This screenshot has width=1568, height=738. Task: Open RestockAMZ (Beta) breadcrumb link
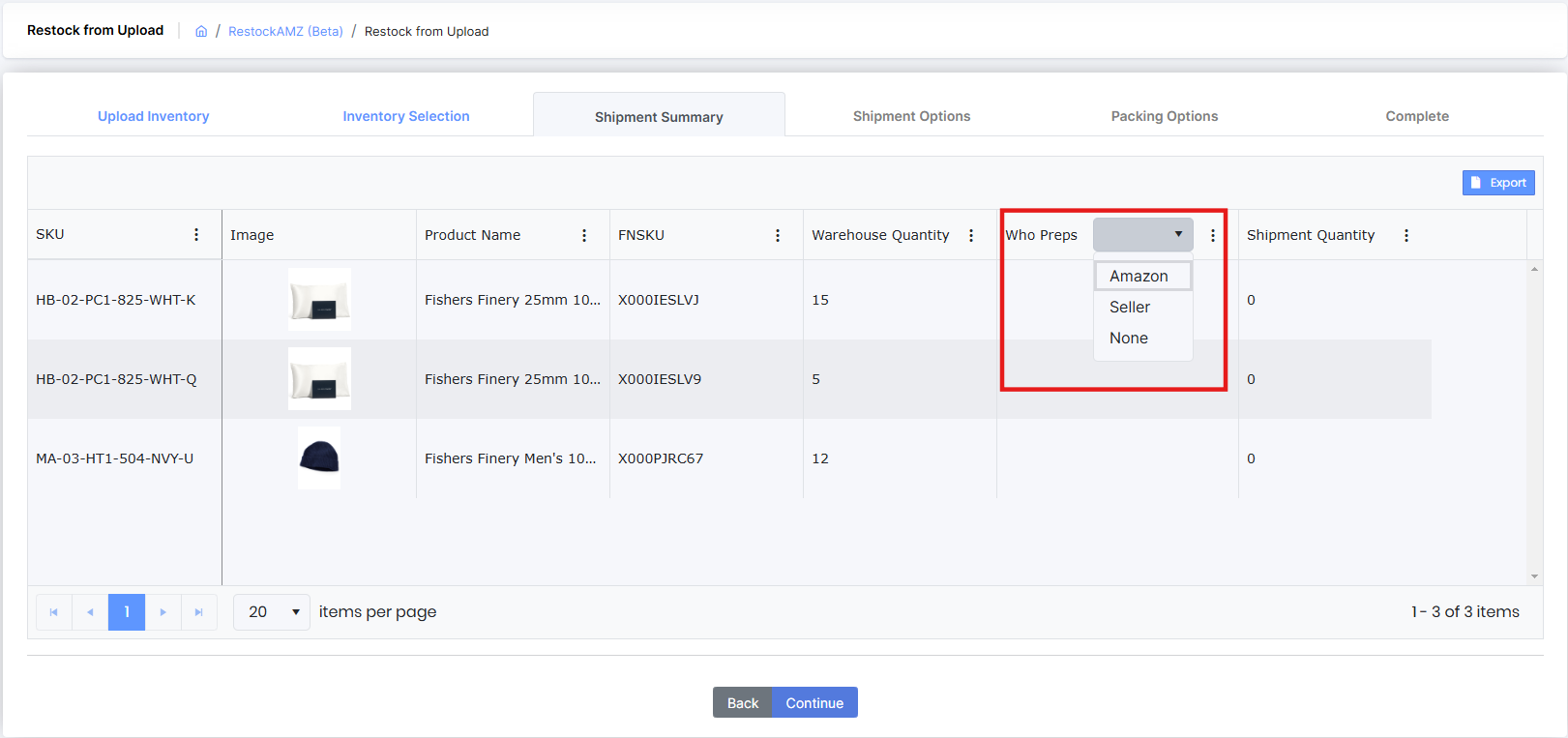[x=285, y=31]
